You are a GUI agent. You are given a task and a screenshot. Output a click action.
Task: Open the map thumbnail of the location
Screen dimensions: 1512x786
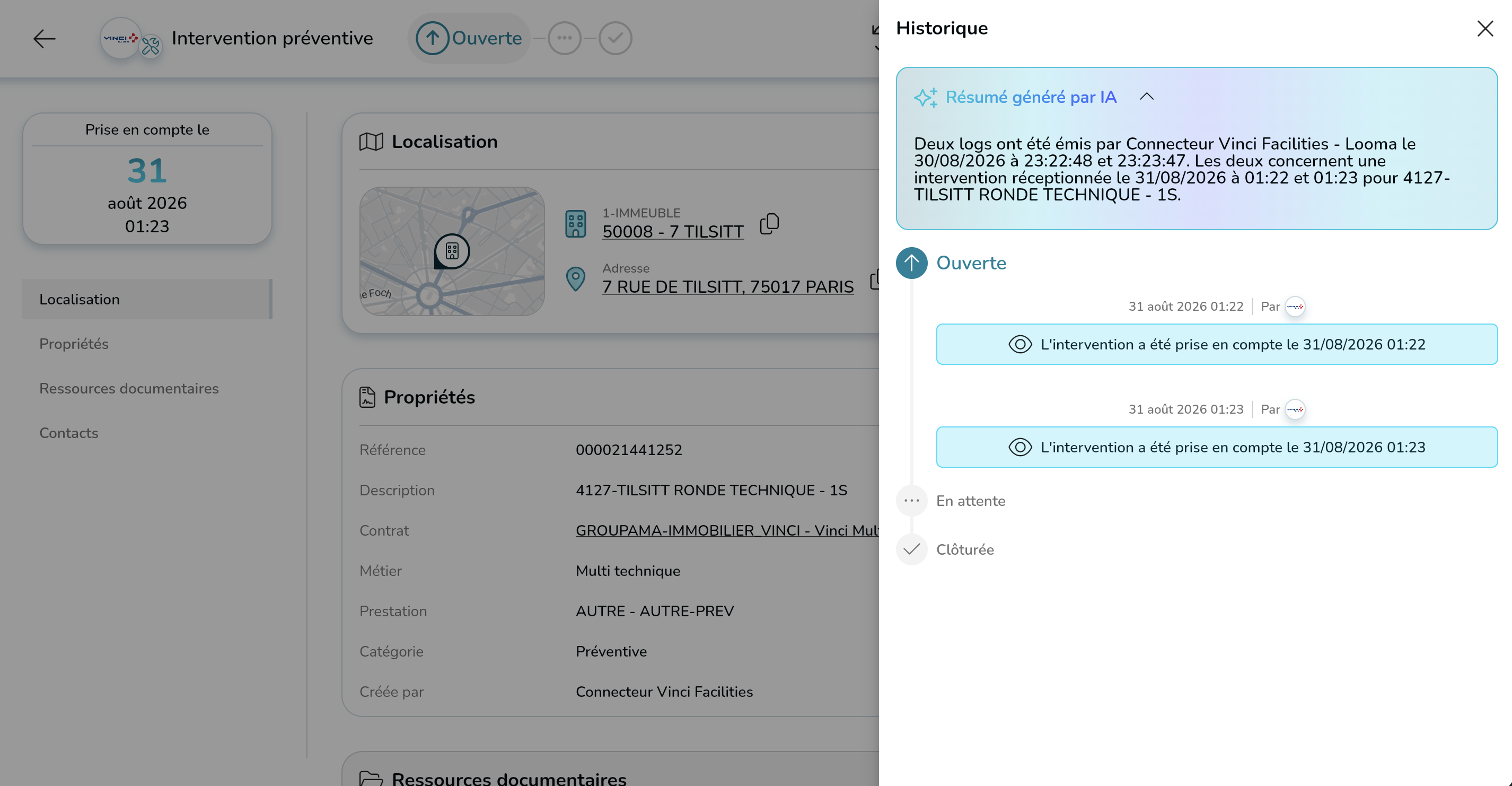pyautogui.click(x=451, y=251)
